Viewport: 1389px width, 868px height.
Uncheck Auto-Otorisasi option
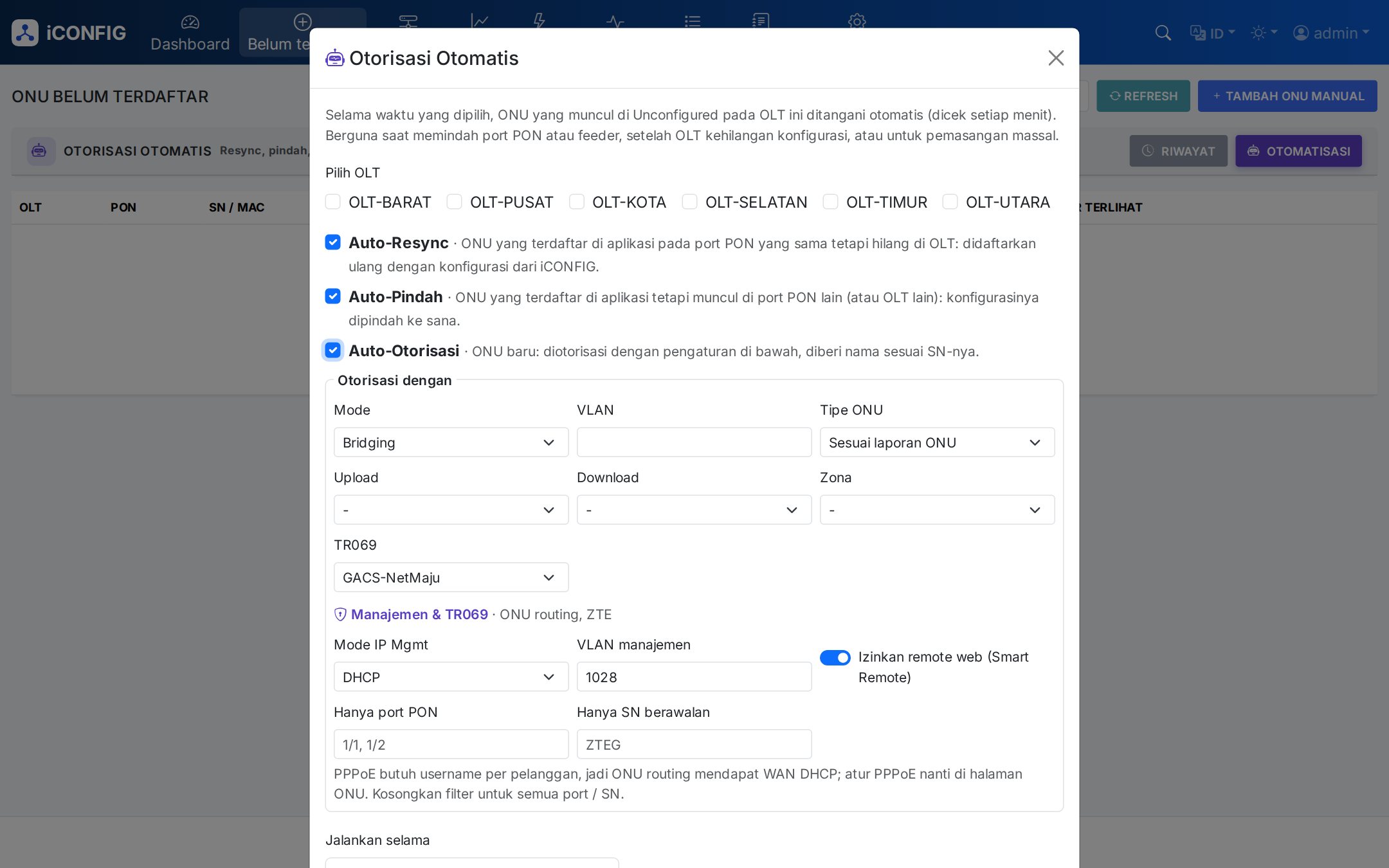tap(332, 350)
